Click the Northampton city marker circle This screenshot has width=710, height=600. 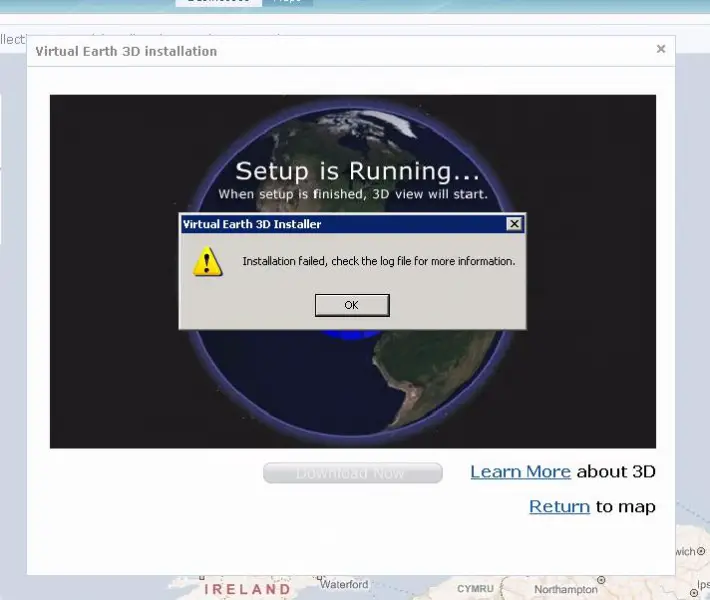pyautogui.click(x=601, y=580)
